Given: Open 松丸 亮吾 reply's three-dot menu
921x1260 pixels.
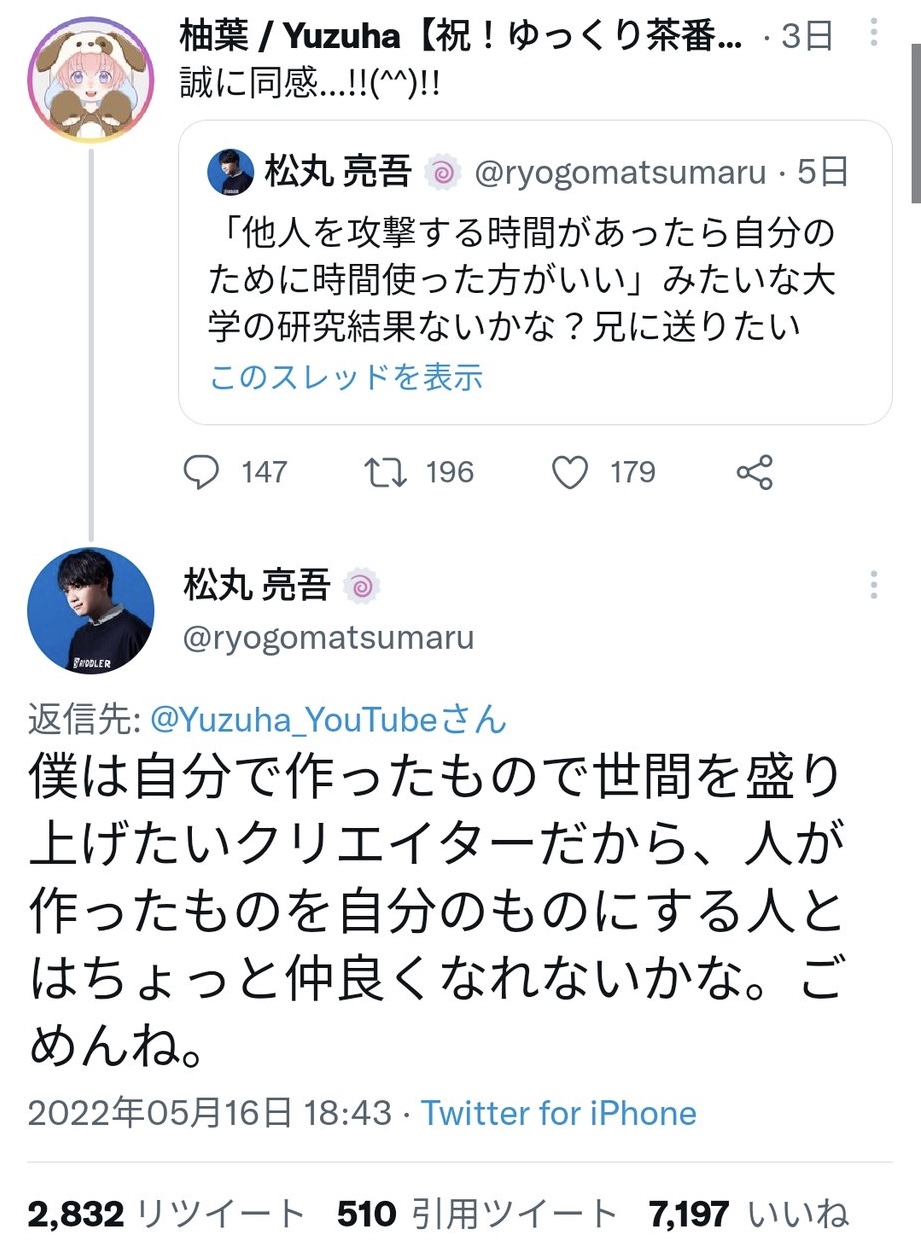Looking at the screenshot, I should tap(873, 585).
